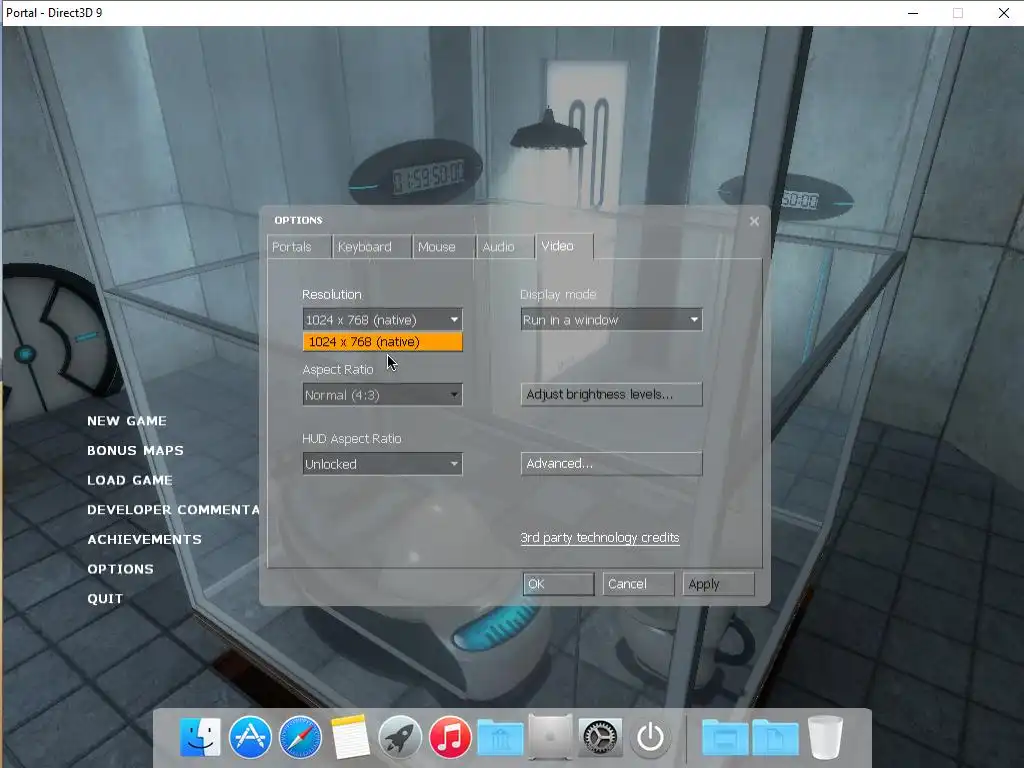Click Adjust brightness levels button
This screenshot has width=1024, height=768.
coord(611,394)
